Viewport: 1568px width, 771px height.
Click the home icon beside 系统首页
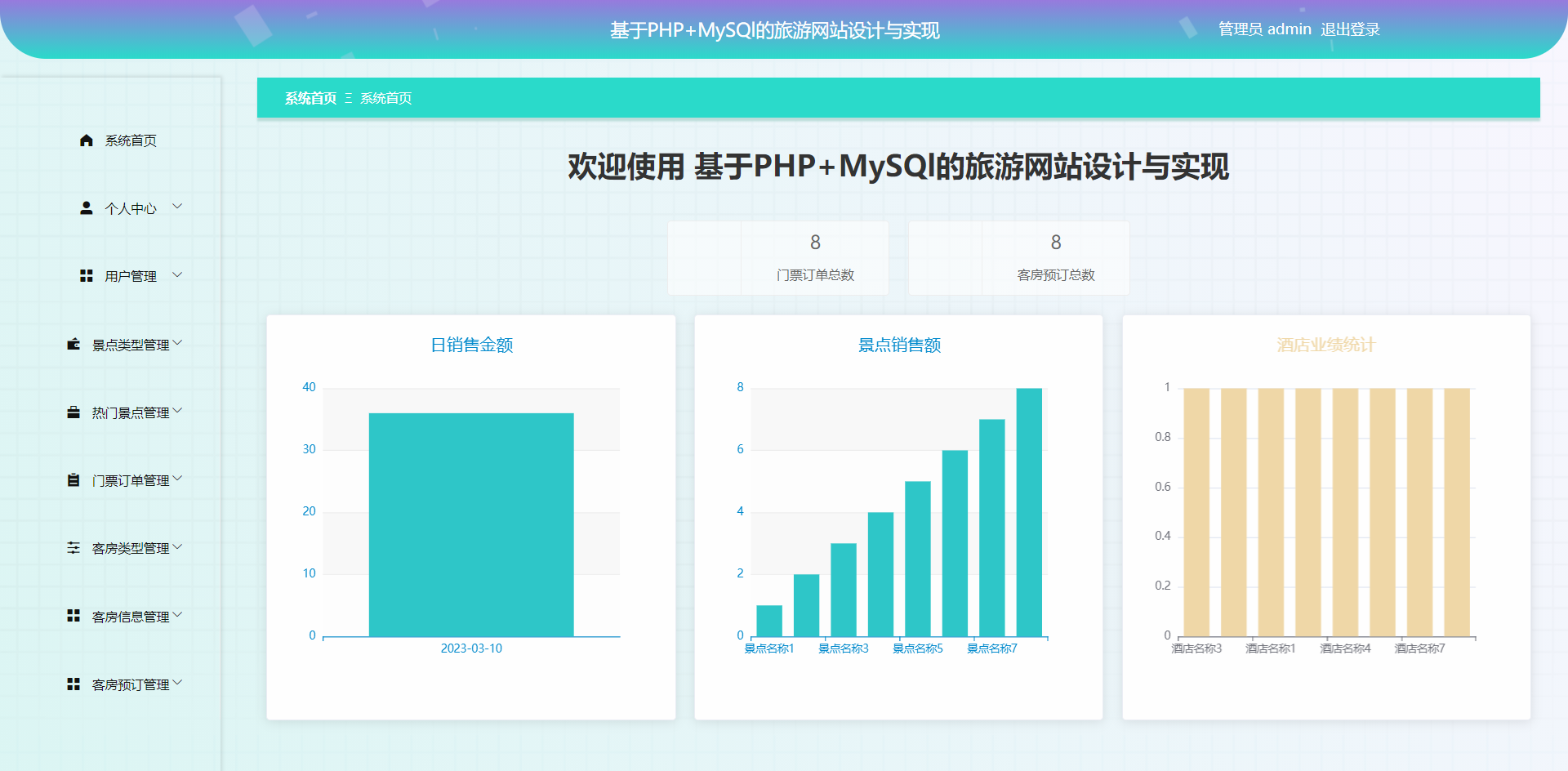tap(87, 140)
